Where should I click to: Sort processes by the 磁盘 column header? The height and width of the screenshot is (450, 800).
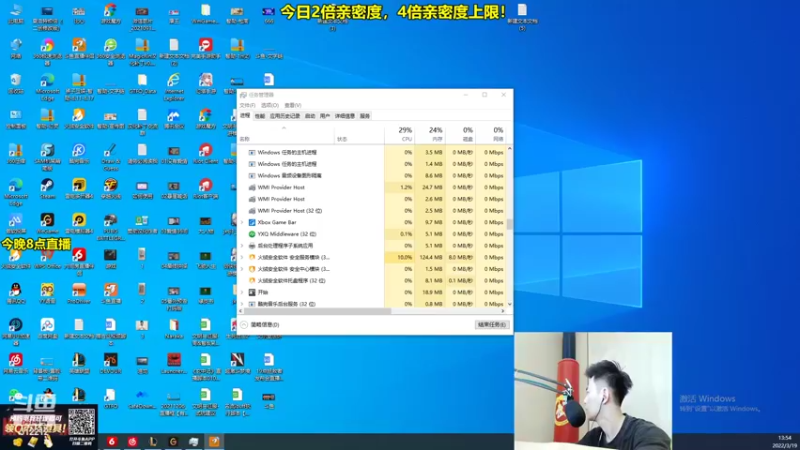tap(460, 134)
